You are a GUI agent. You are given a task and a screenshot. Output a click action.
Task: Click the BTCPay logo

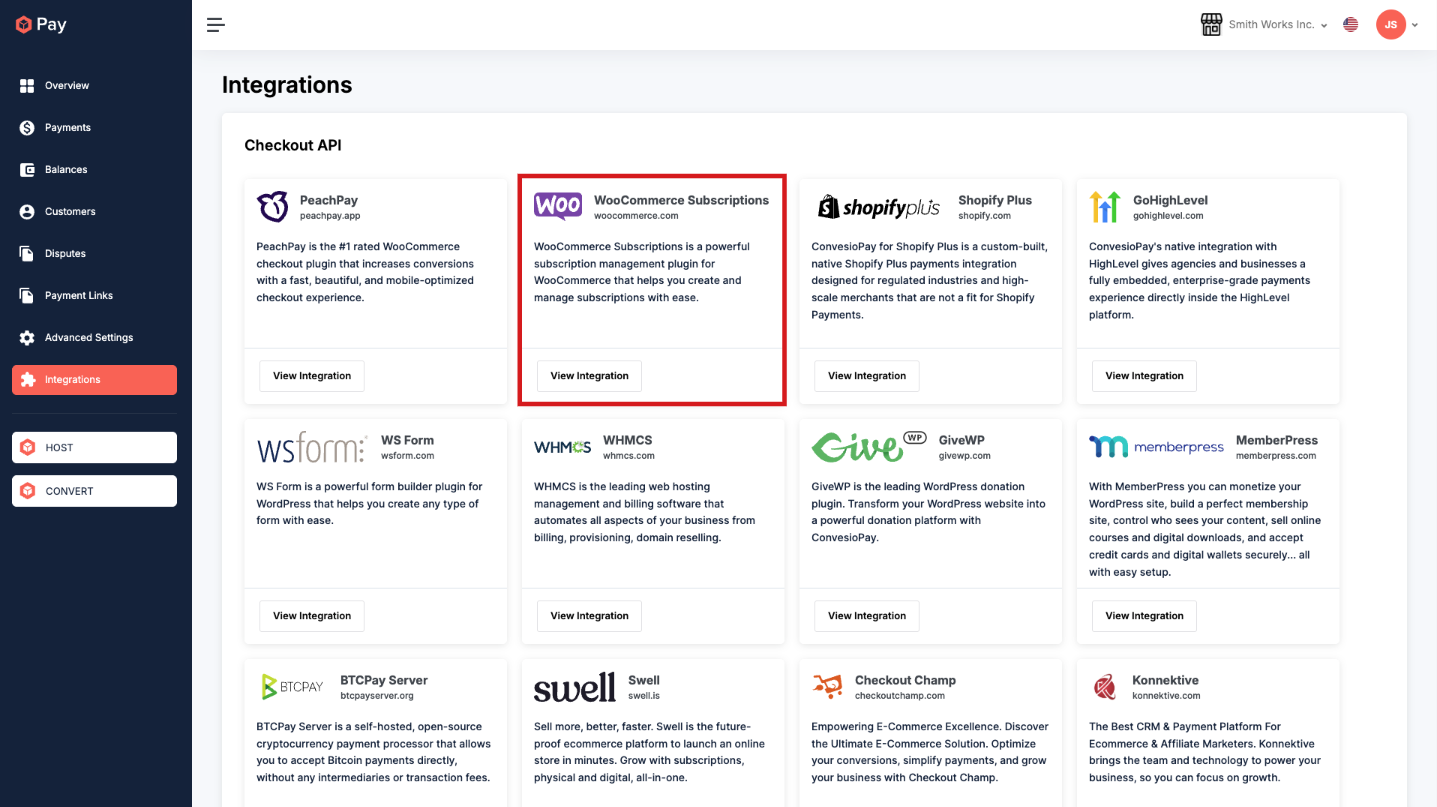point(292,687)
